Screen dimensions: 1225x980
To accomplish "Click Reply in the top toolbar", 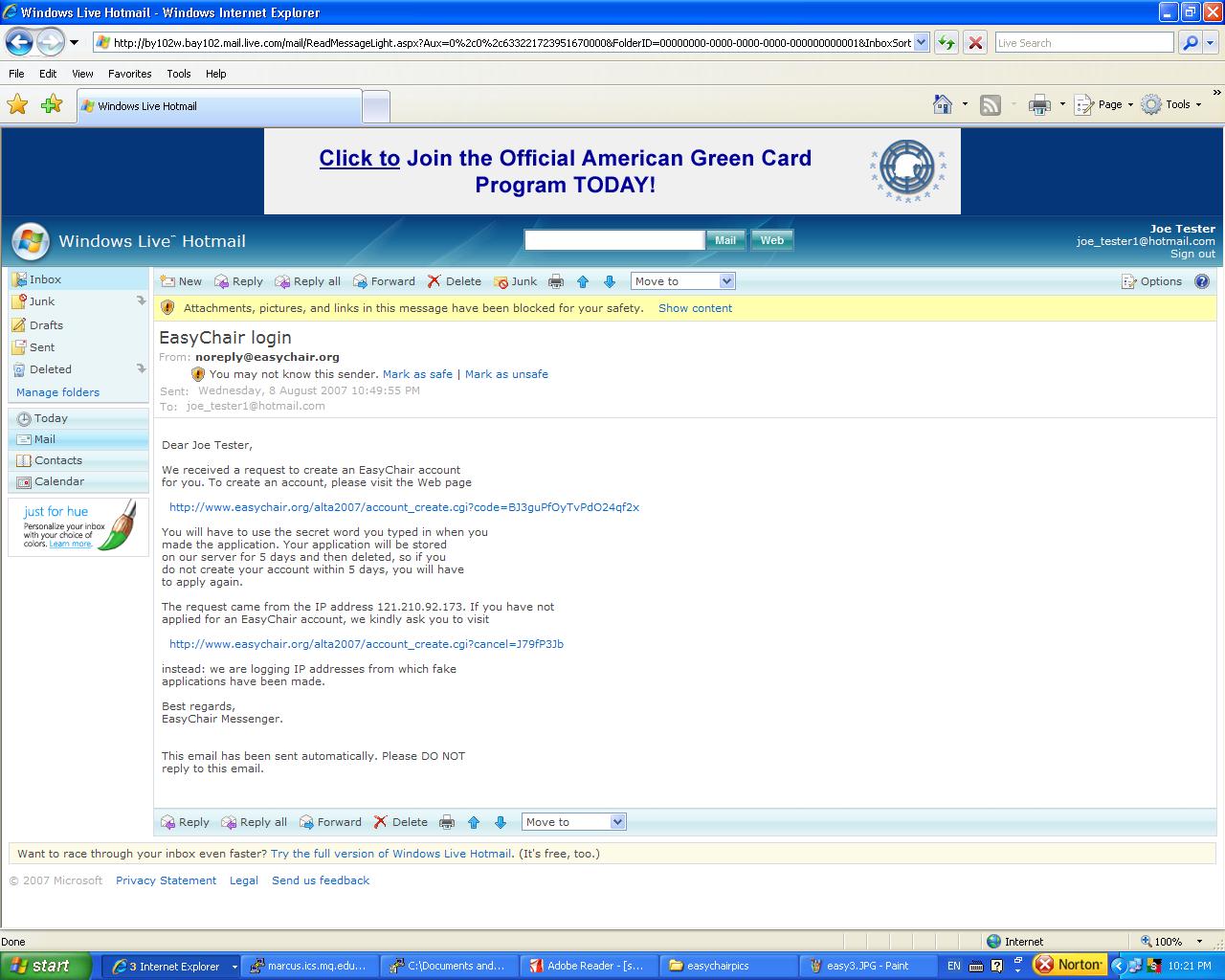I will coord(238,281).
